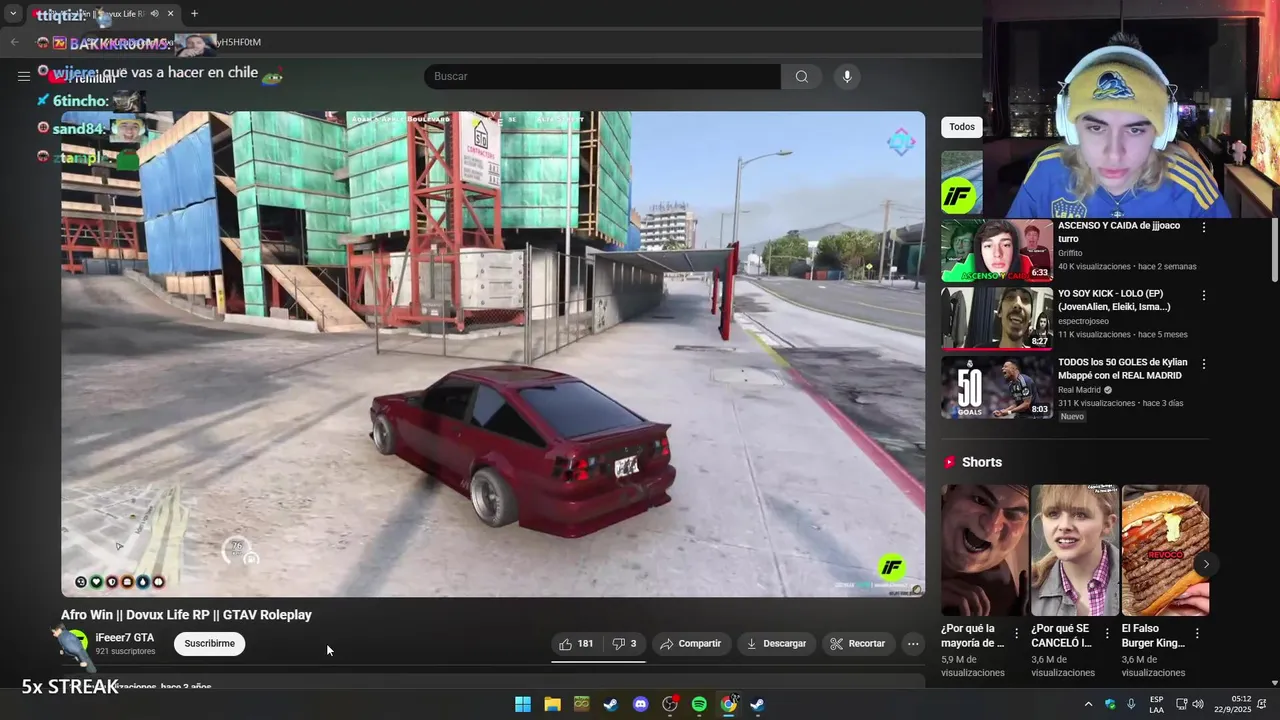Viewport: 1280px width, 720px height.
Task: Open the YouTube hamburger guide menu
Action: pyautogui.click(x=23, y=76)
